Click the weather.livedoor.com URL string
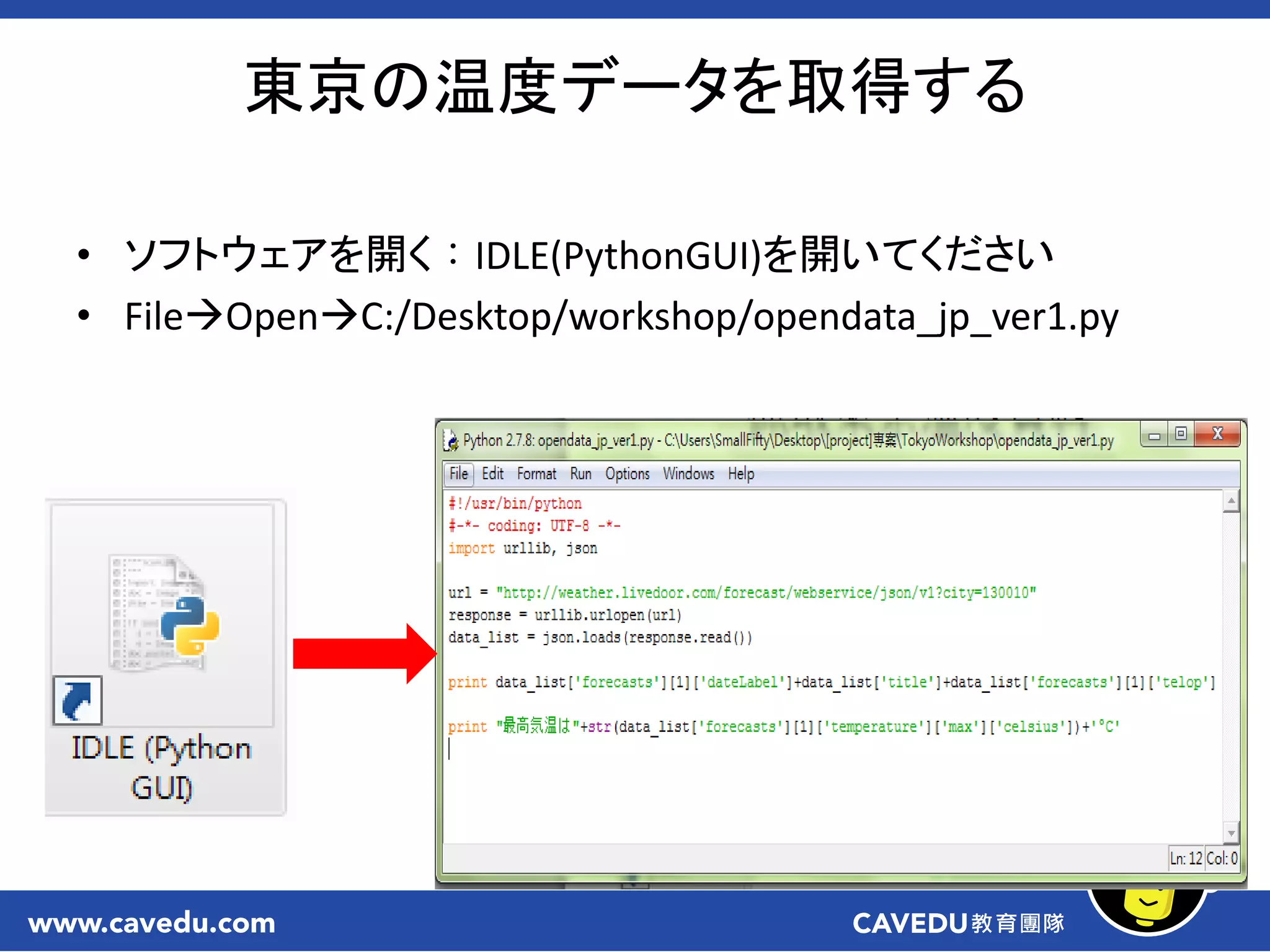This screenshot has width=1270, height=952. pyautogui.click(x=766, y=593)
